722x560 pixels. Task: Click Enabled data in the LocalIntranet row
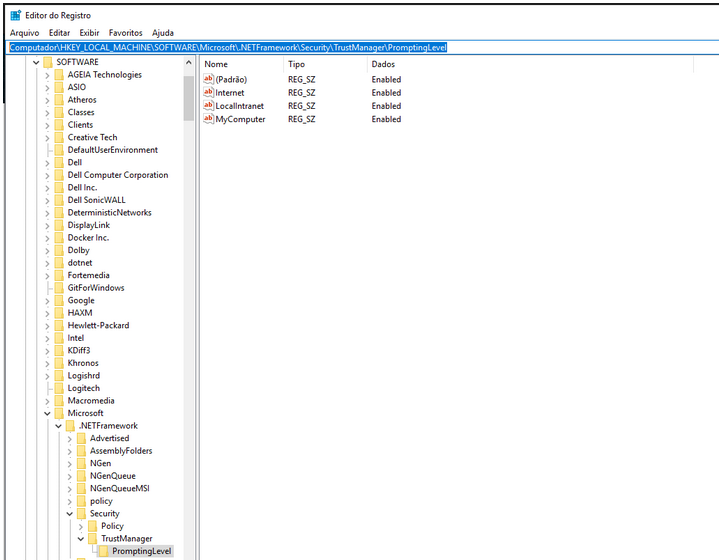pyautogui.click(x=386, y=106)
